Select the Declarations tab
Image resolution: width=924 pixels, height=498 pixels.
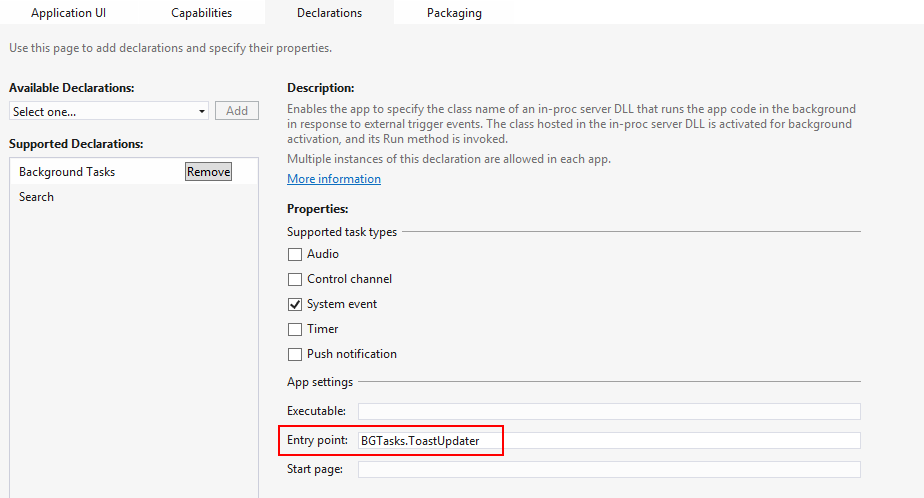[x=329, y=12]
